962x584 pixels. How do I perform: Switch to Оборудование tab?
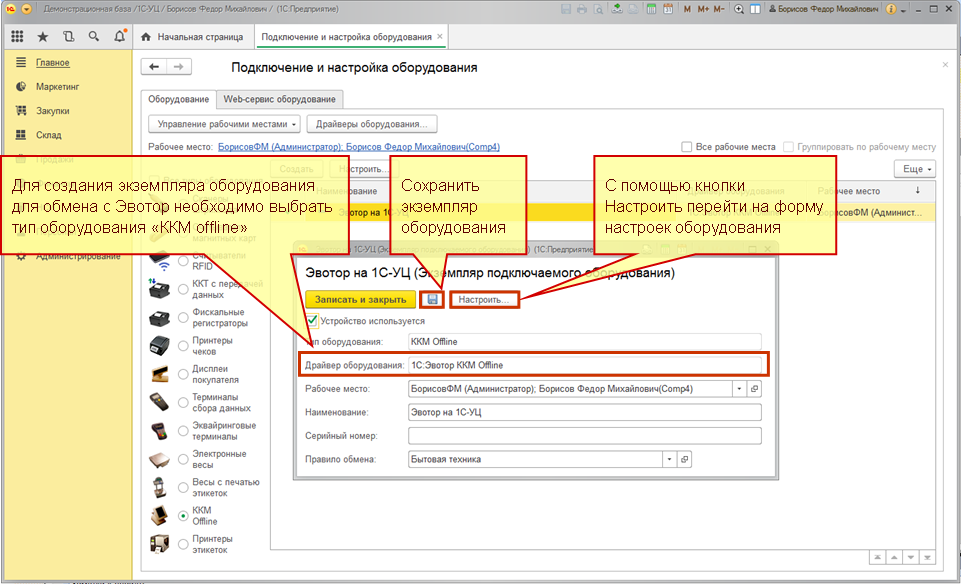pos(179,99)
